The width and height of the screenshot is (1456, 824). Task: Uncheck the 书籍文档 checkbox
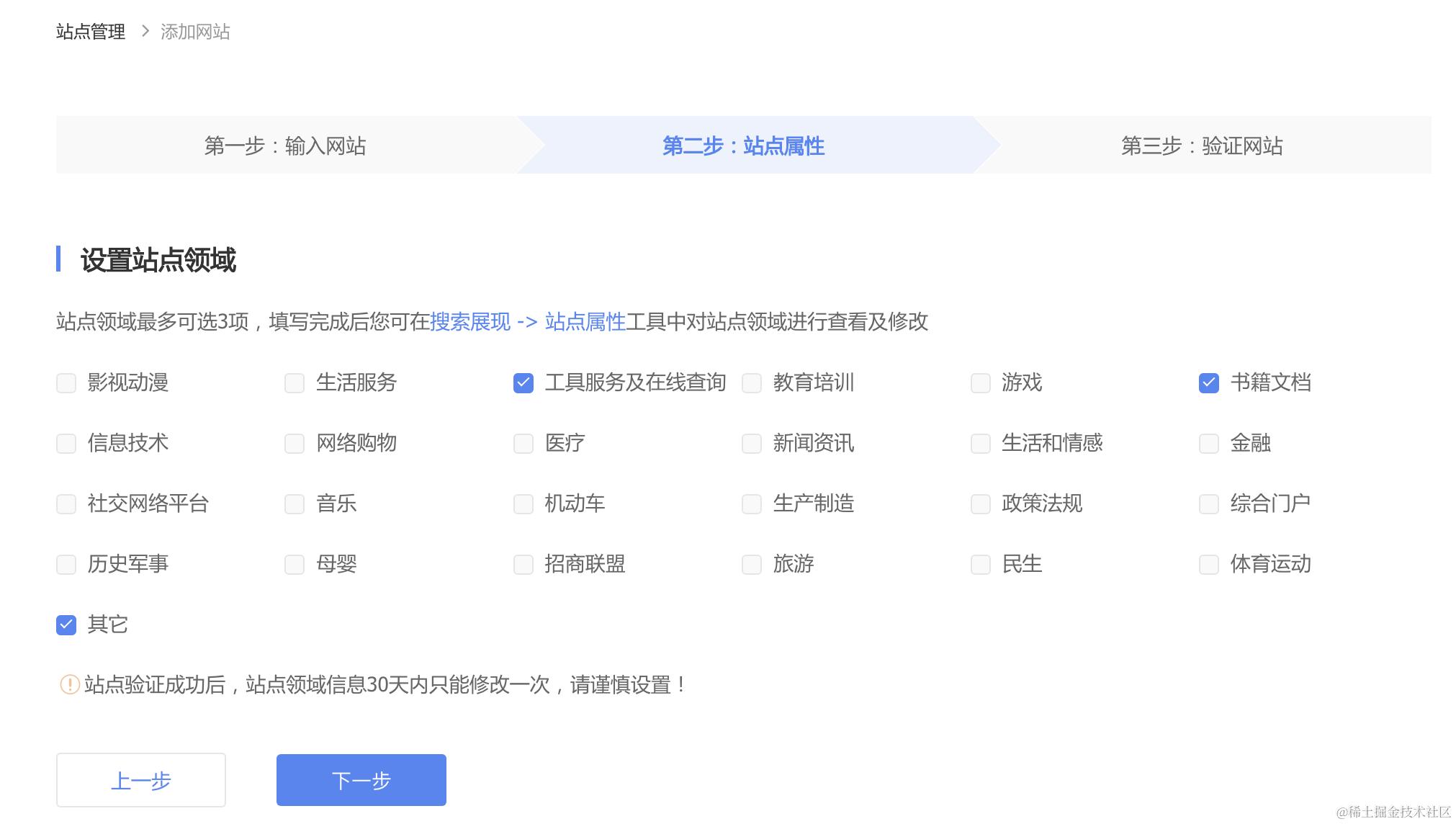point(1209,383)
